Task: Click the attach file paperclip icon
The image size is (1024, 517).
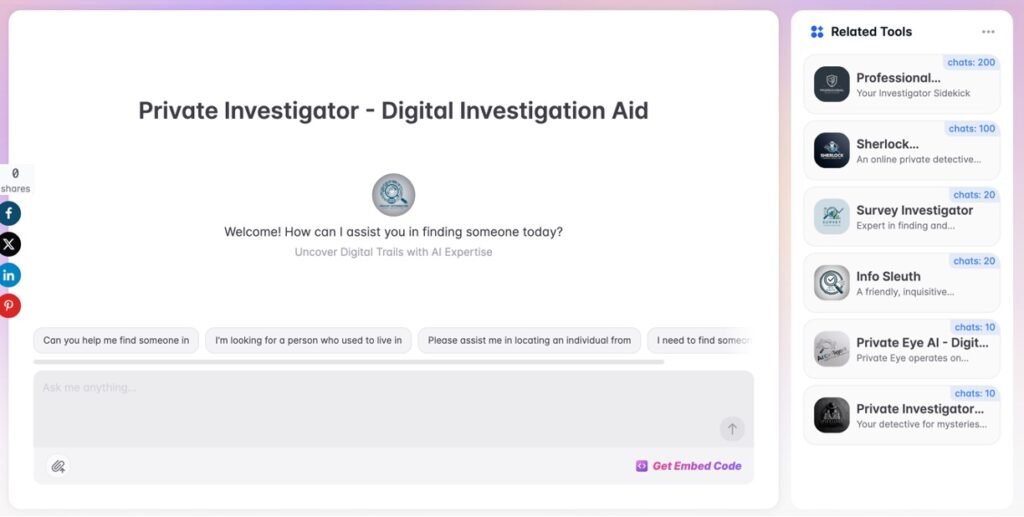Action: click(x=58, y=466)
